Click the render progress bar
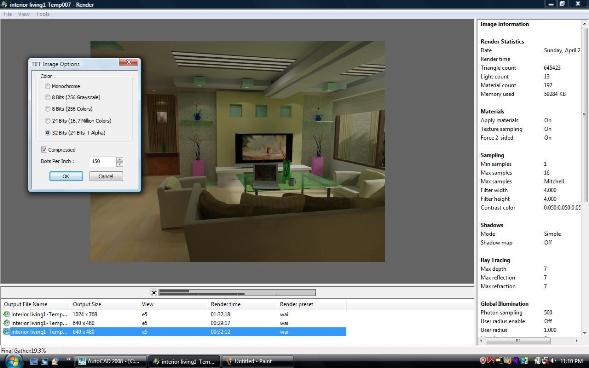Viewport: 589px width, 368px height. 237,293
